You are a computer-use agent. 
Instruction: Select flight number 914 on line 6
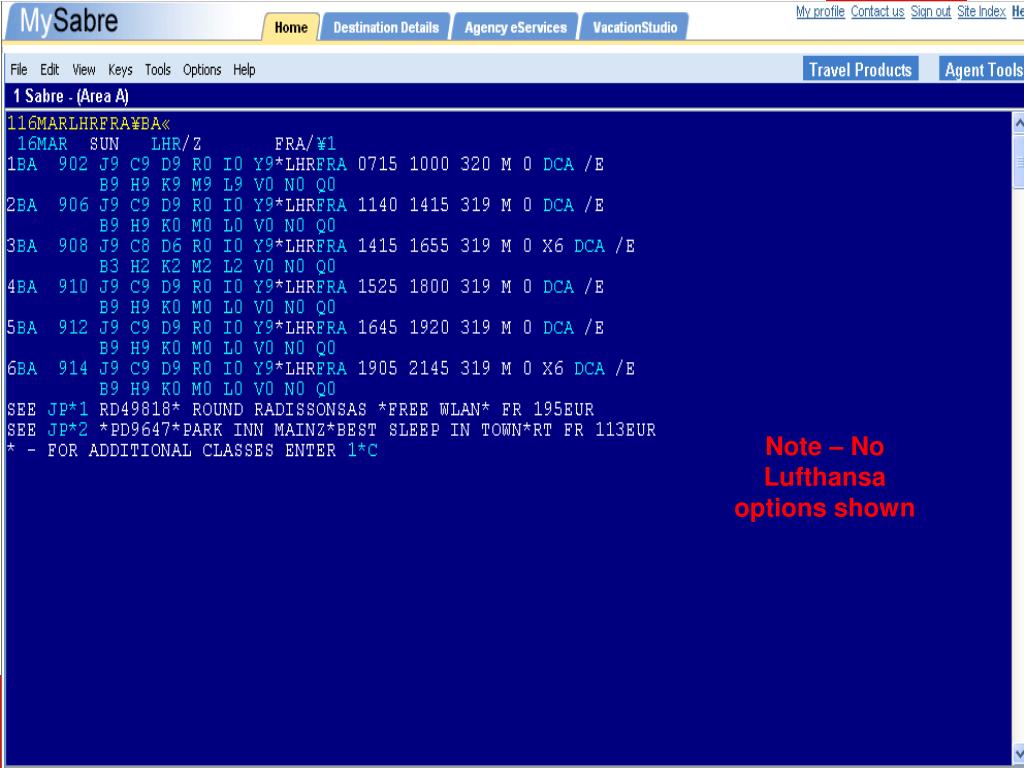72,368
